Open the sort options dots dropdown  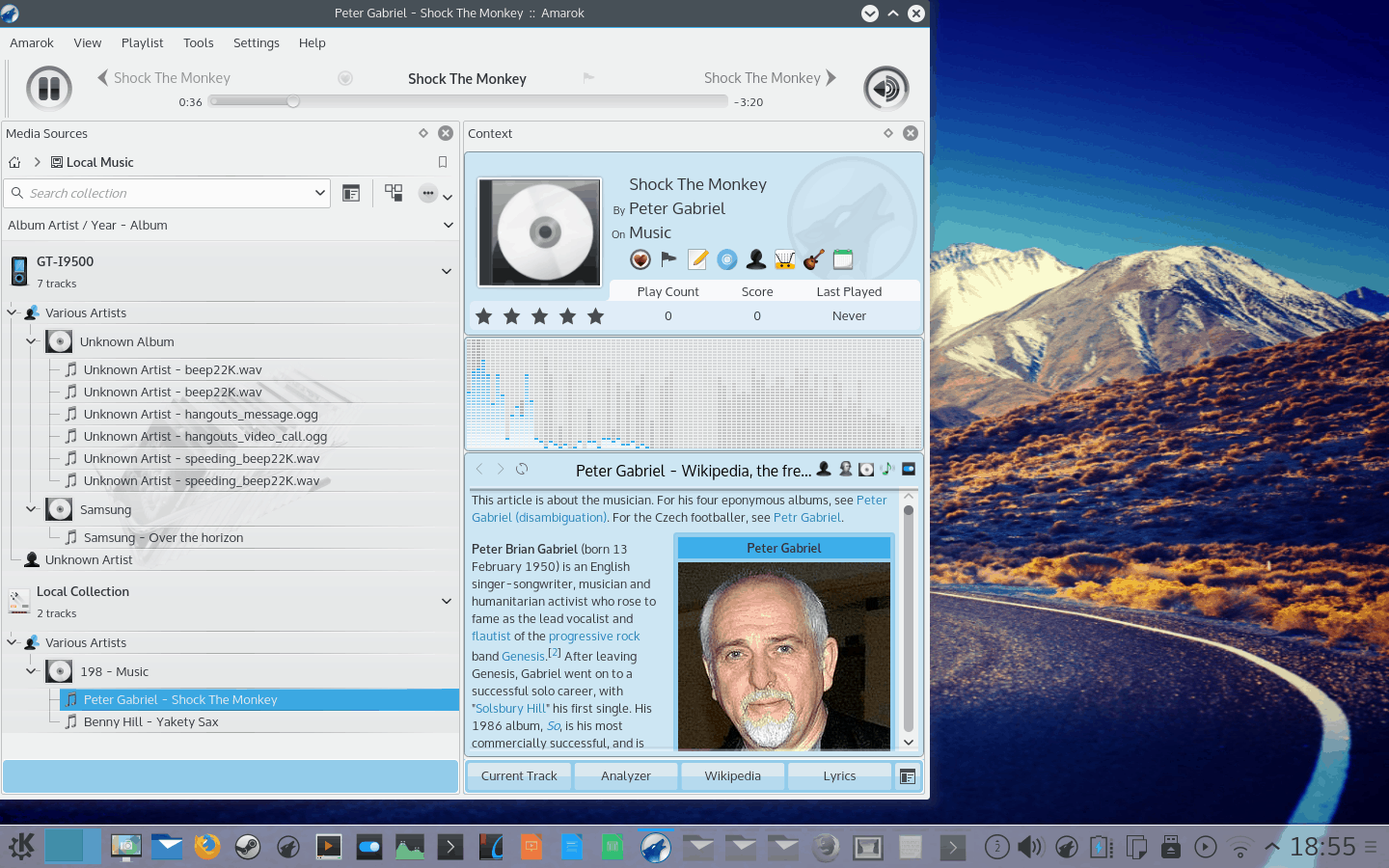[x=436, y=193]
